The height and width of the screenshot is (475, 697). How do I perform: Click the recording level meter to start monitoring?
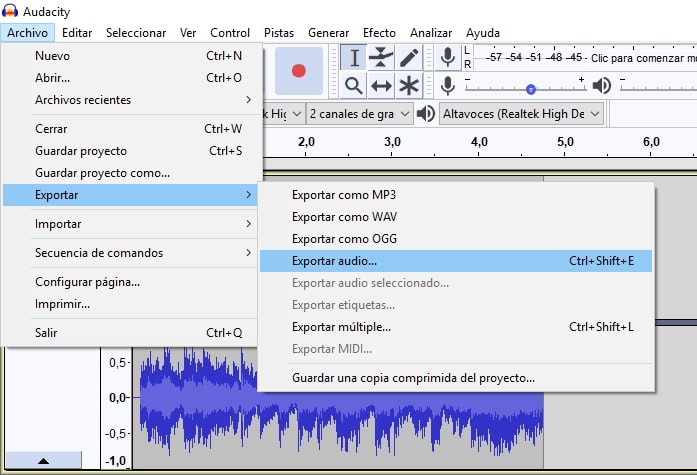click(585, 58)
